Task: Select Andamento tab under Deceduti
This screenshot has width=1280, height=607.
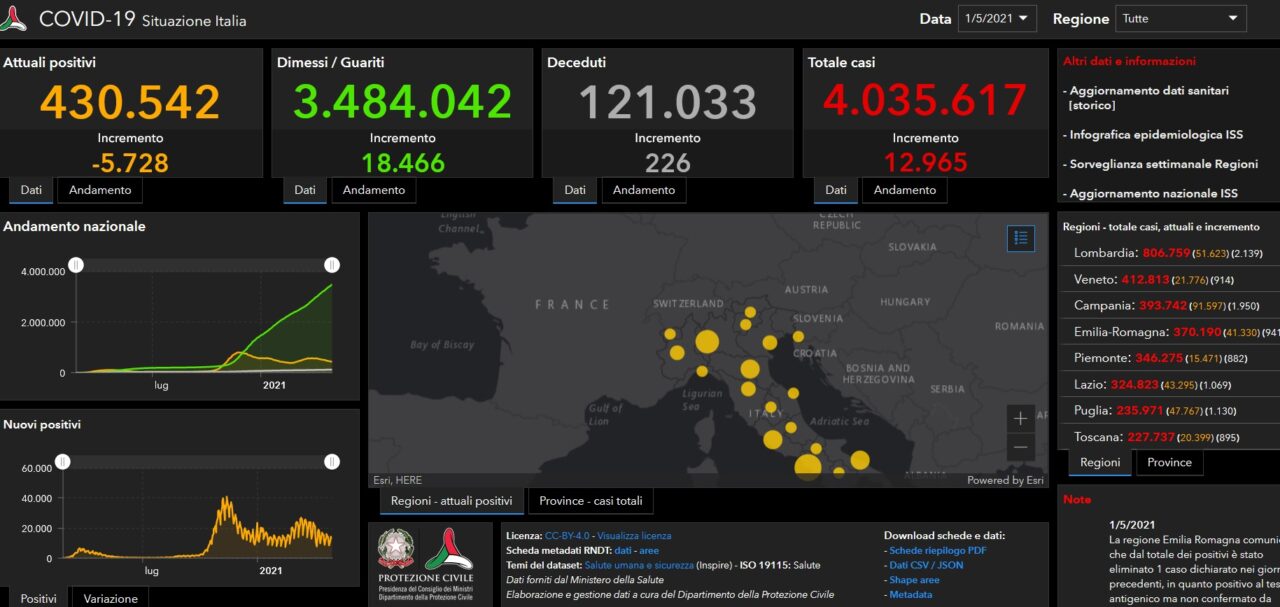Action: (x=644, y=190)
